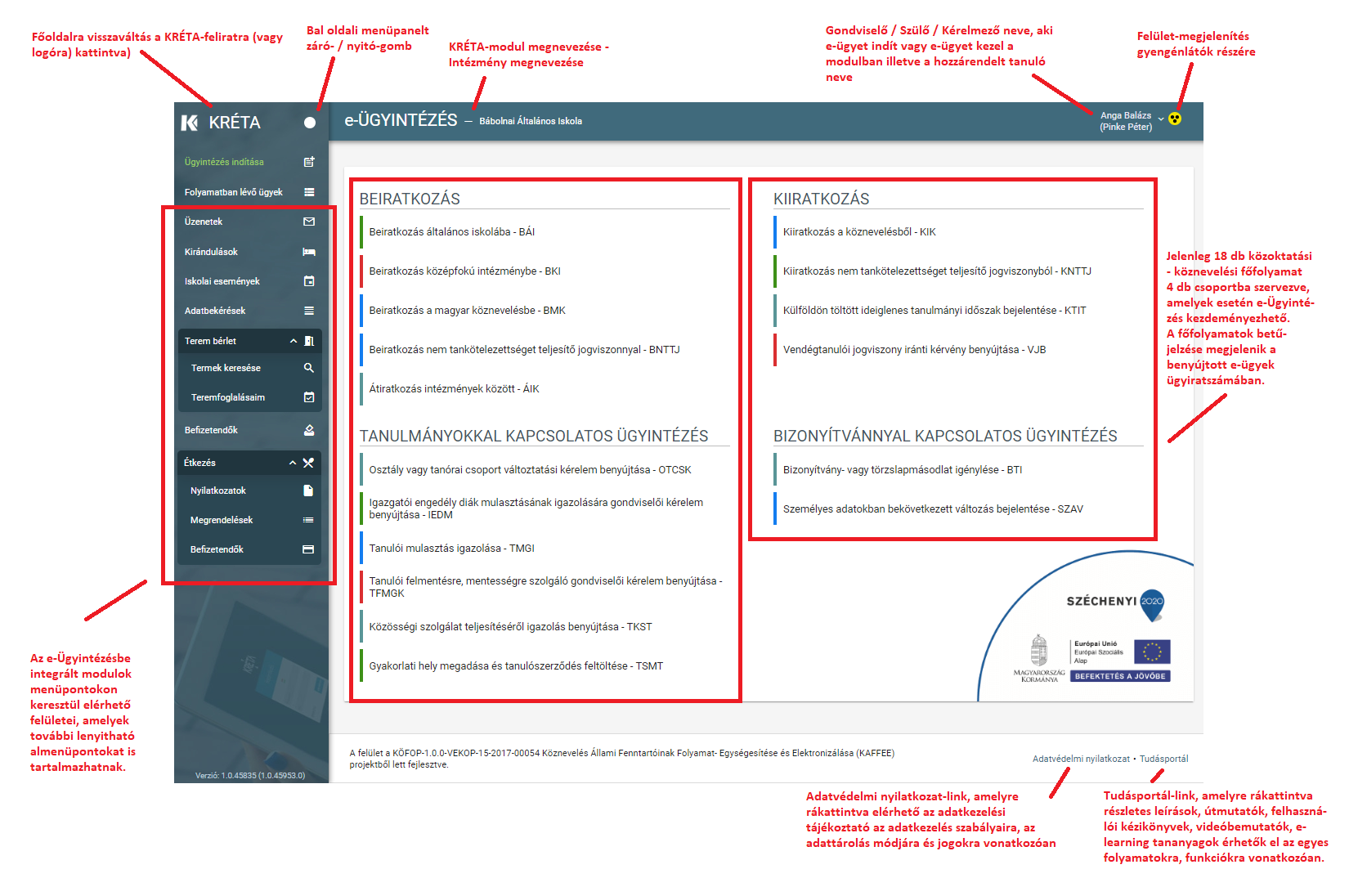
Task: Click the KRÉTA logo to return home
Action: 221,123
